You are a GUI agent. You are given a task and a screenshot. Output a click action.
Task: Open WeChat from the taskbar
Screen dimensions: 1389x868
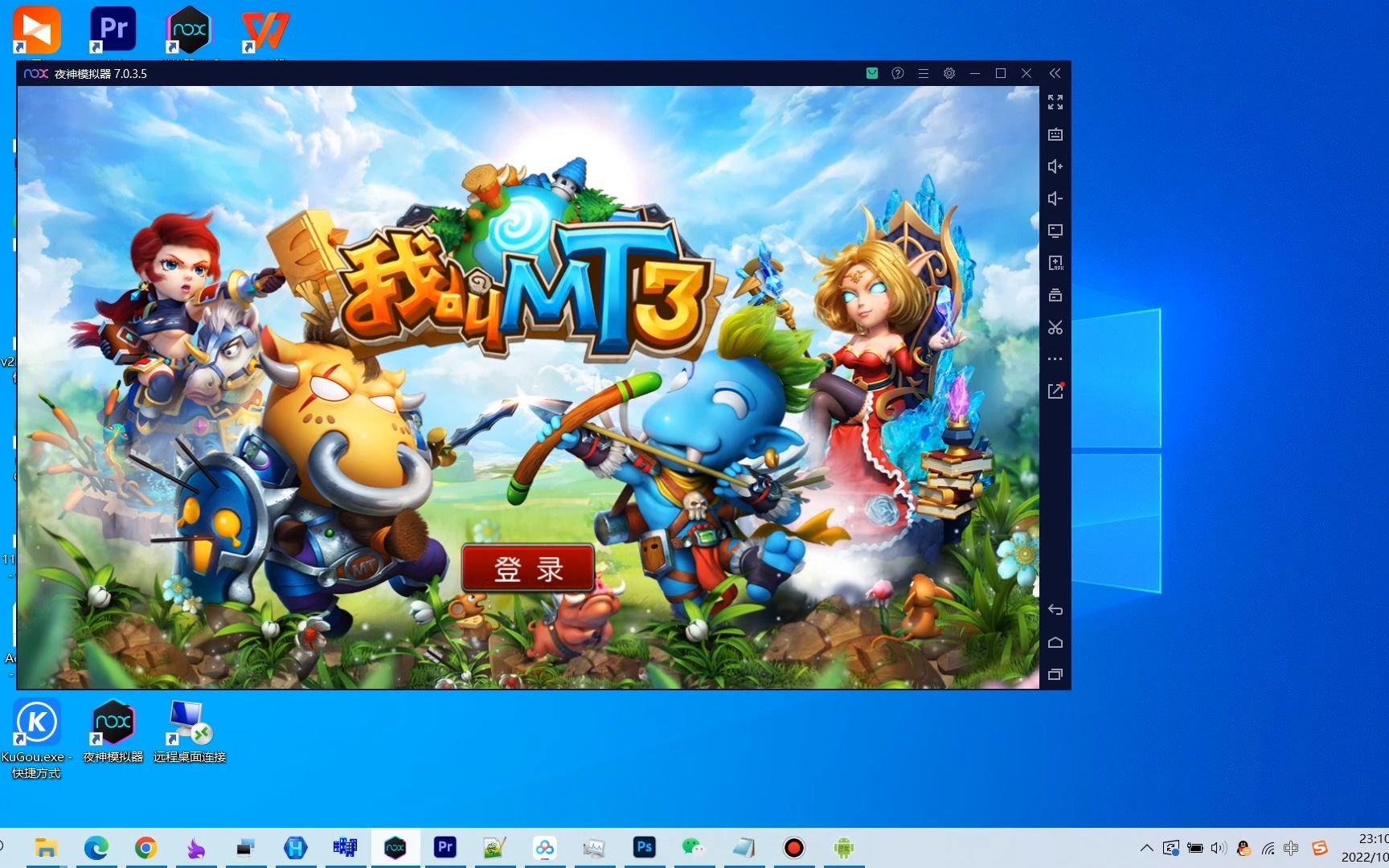[694, 848]
